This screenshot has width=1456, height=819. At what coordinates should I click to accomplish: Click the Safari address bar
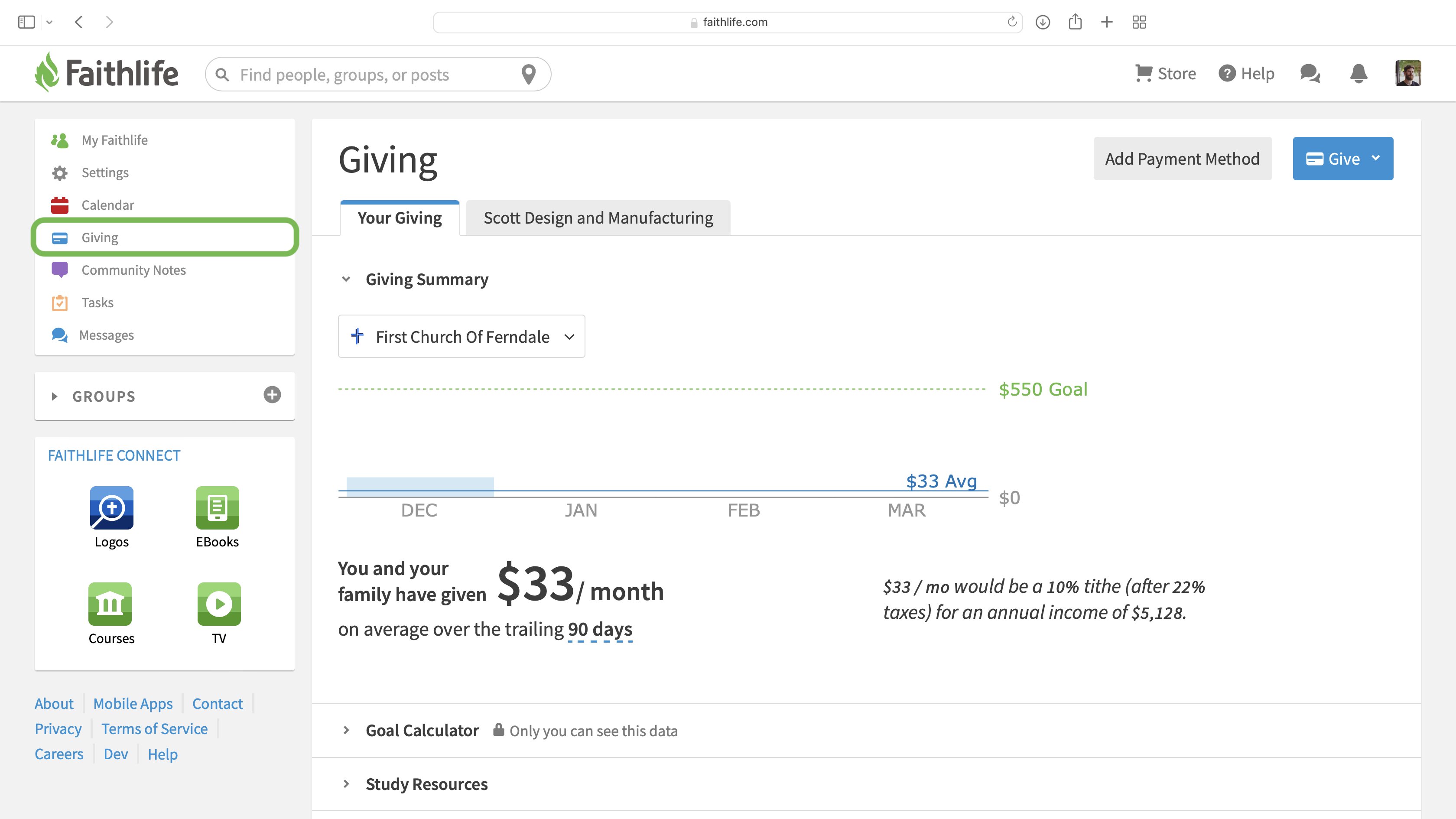[x=728, y=22]
